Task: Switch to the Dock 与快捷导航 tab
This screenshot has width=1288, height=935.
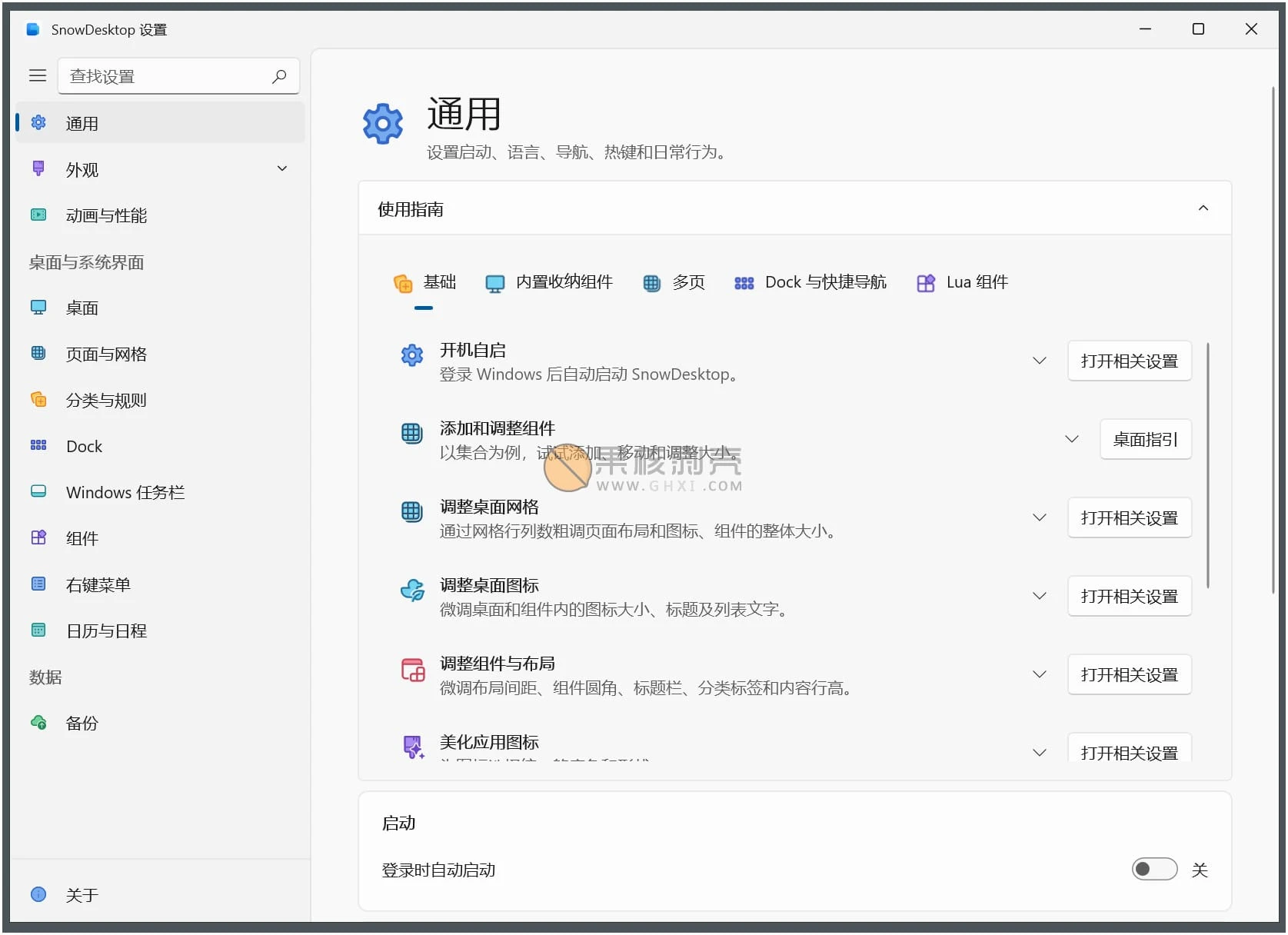Action: click(810, 283)
